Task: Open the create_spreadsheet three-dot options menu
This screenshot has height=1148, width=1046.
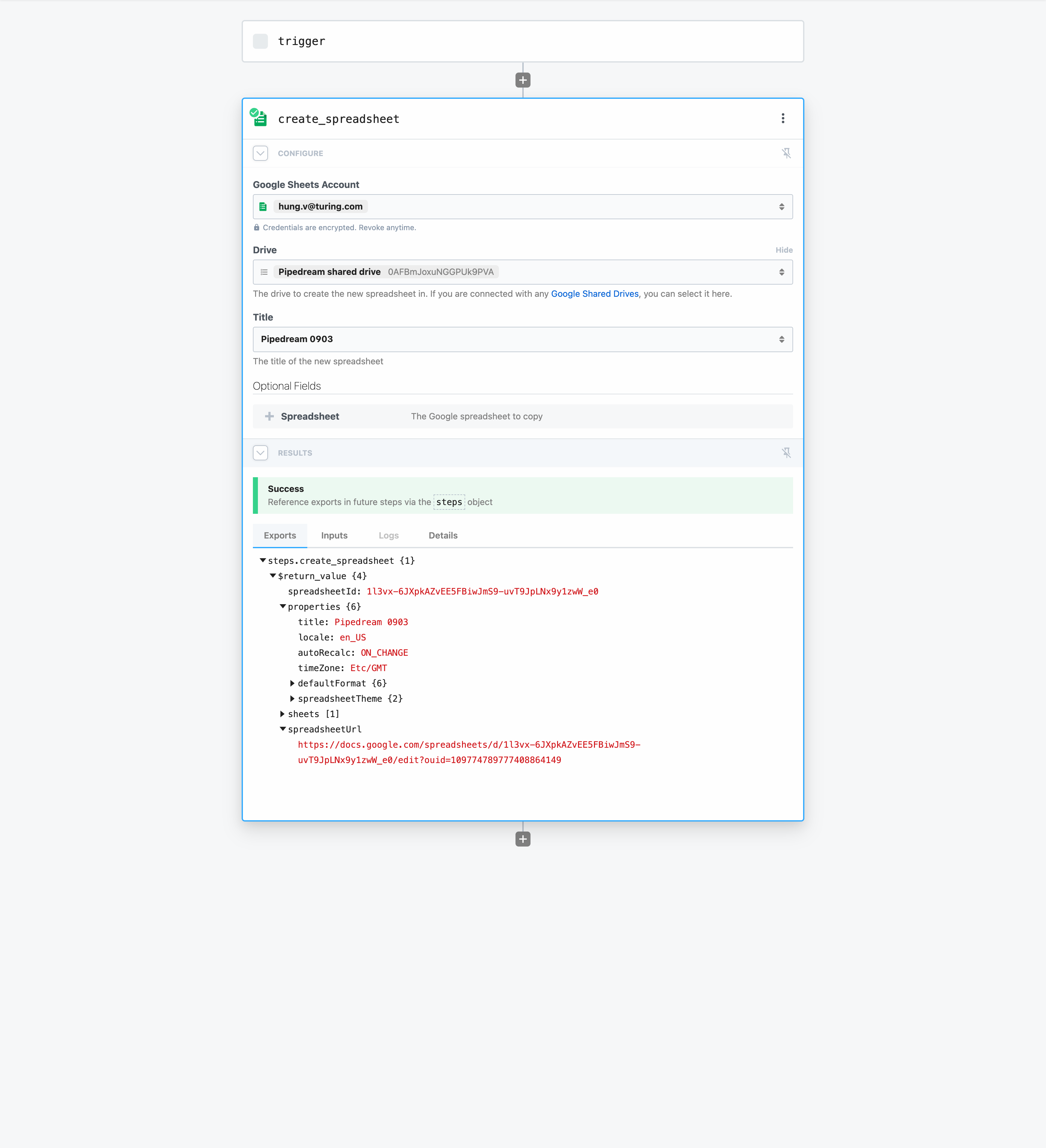Action: point(783,119)
